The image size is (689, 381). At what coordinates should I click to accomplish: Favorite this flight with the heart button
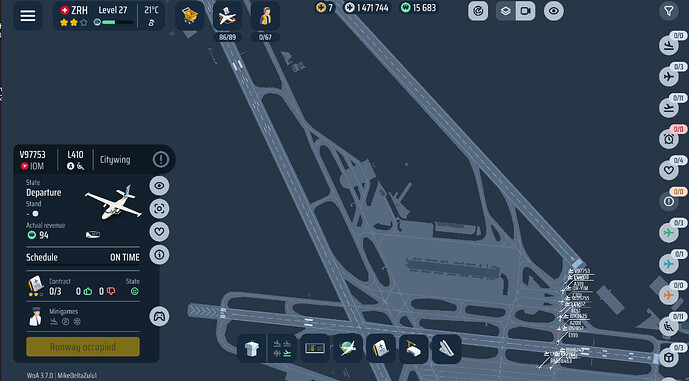[x=159, y=232]
